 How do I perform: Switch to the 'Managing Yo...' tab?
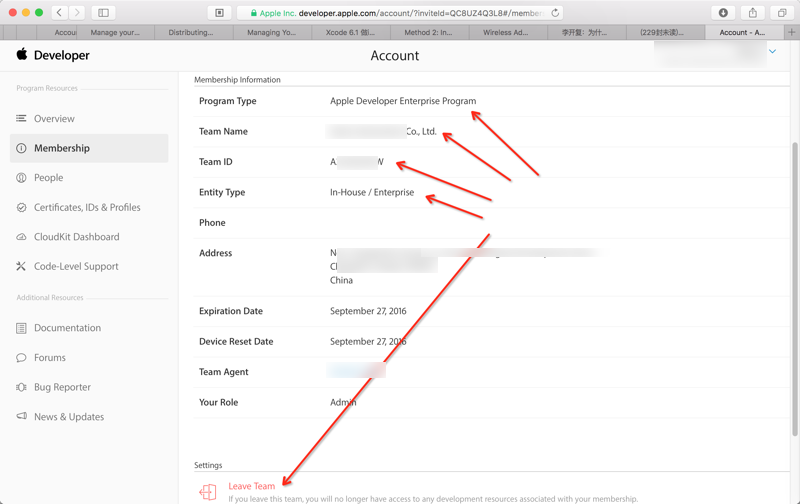tap(272, 32)
